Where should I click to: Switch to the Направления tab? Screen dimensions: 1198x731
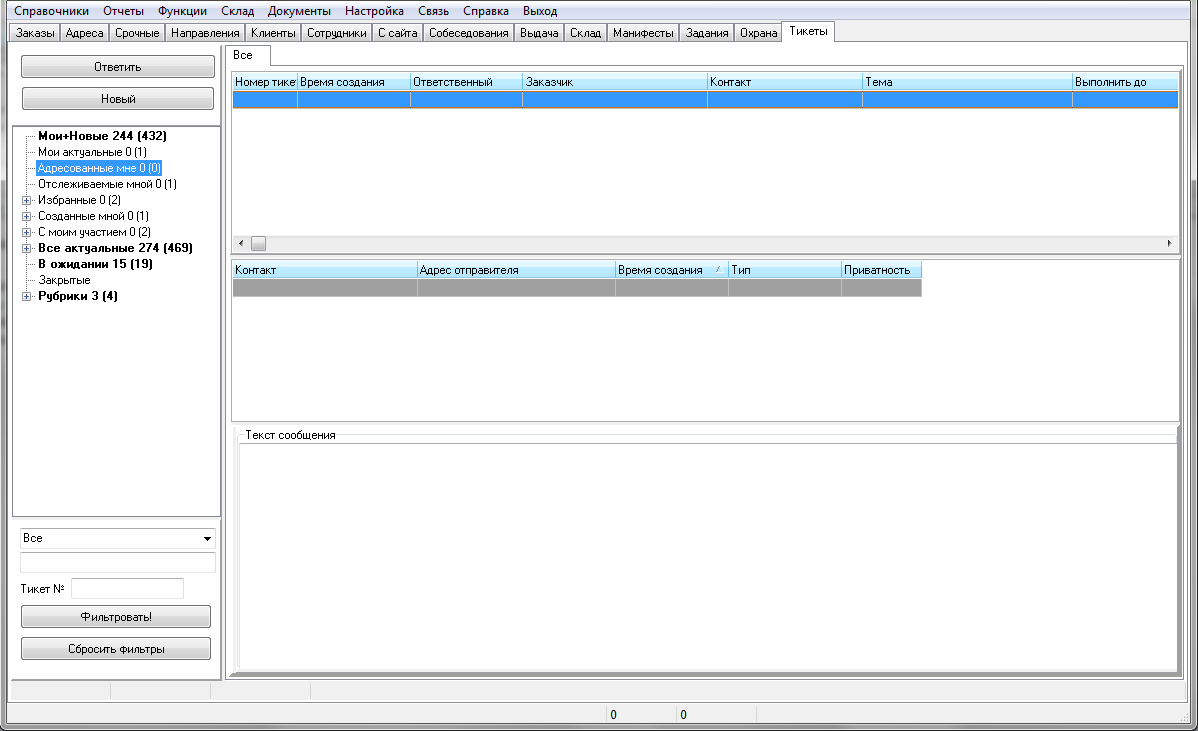point(205,33)
